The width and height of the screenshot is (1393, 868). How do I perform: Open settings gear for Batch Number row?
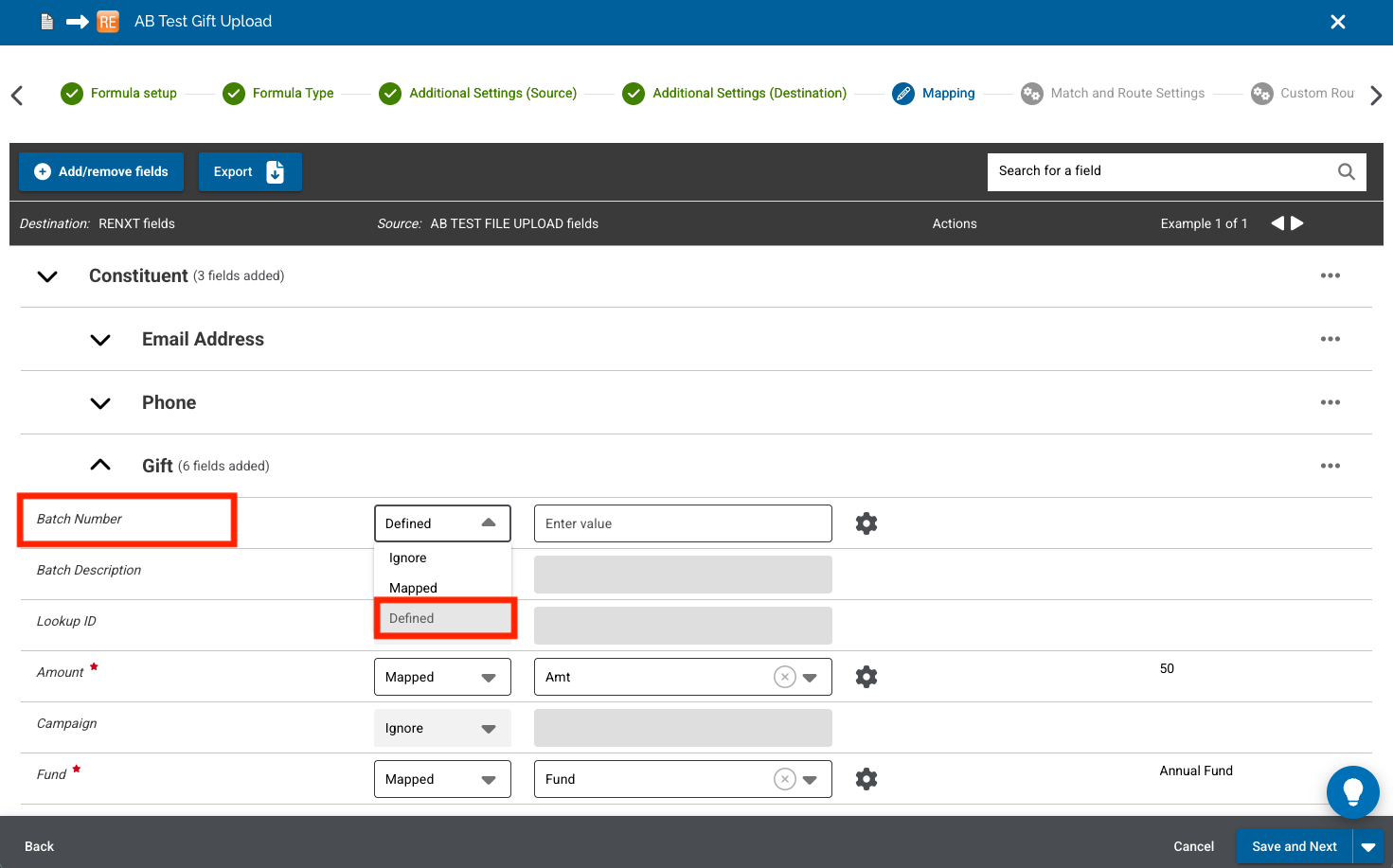[866, 523]
